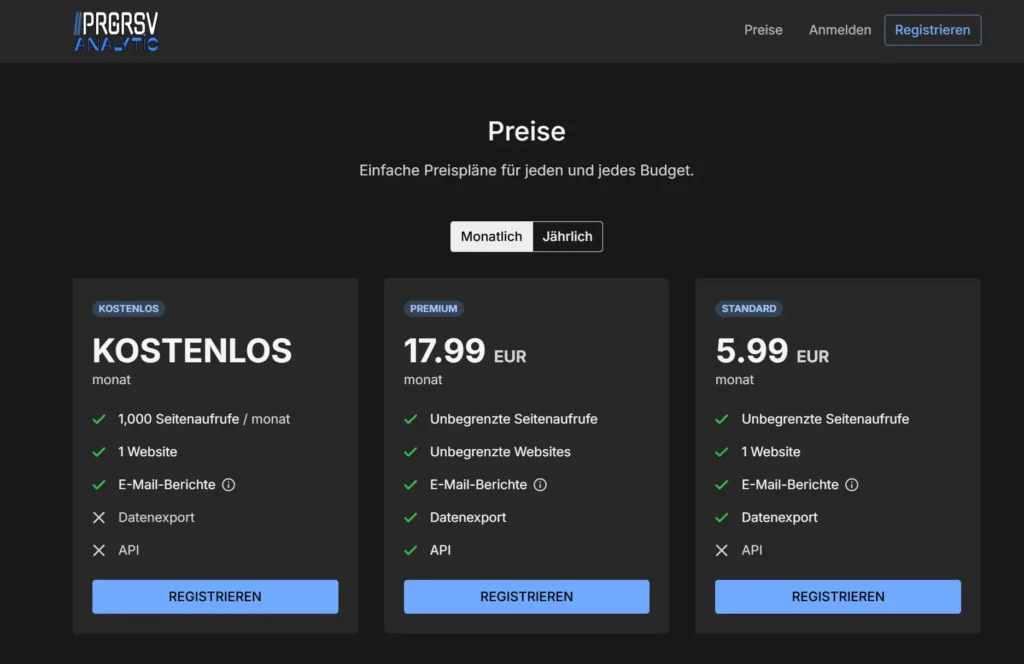Click checkmark beside 1,000 Seitenaufrufe

(x=99, y=419)
